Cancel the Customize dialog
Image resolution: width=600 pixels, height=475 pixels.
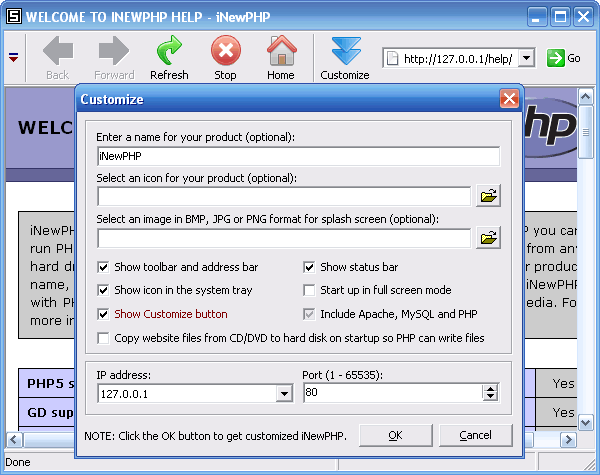tap(475, 435)
